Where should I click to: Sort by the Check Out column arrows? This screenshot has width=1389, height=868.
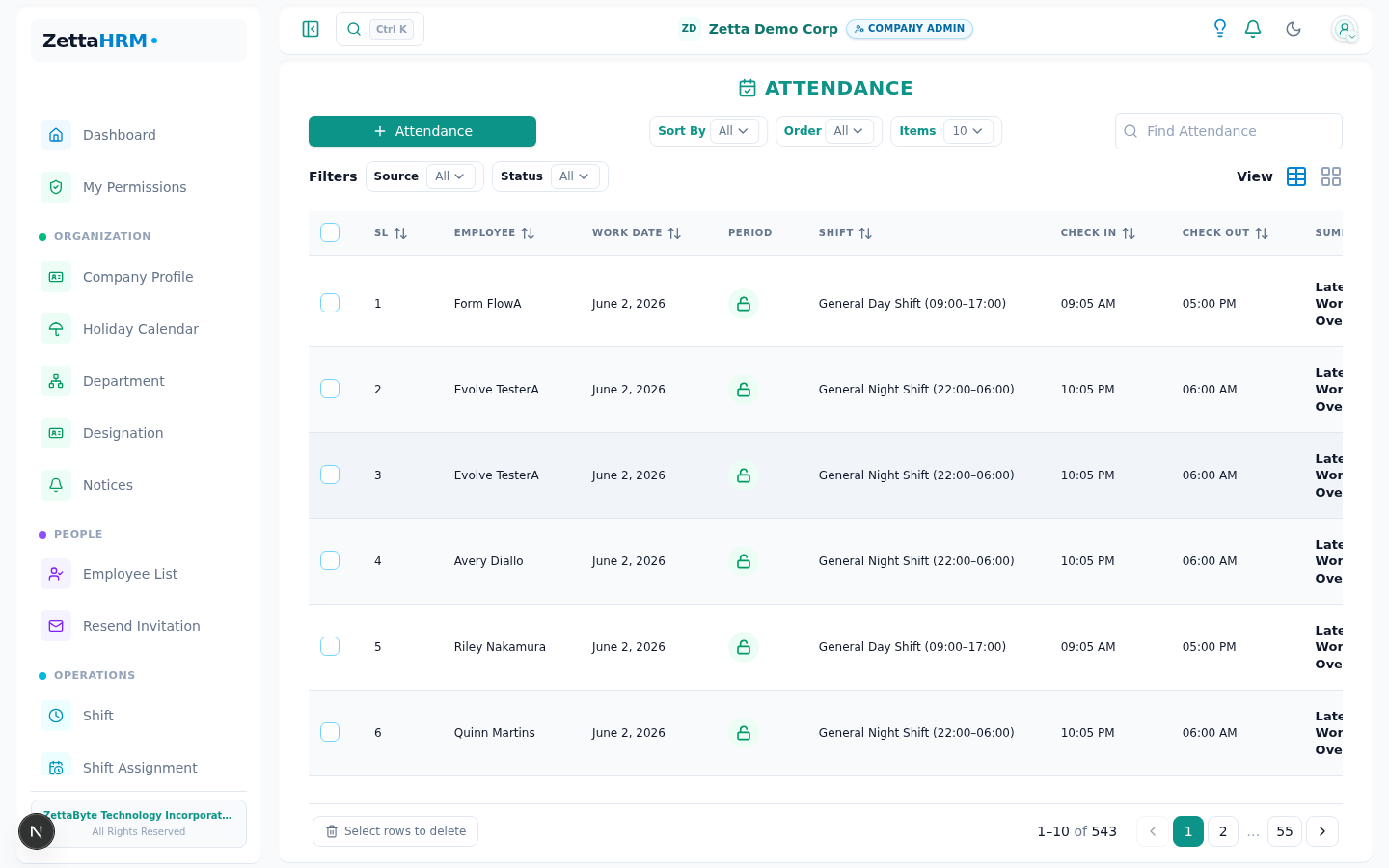1262,233
